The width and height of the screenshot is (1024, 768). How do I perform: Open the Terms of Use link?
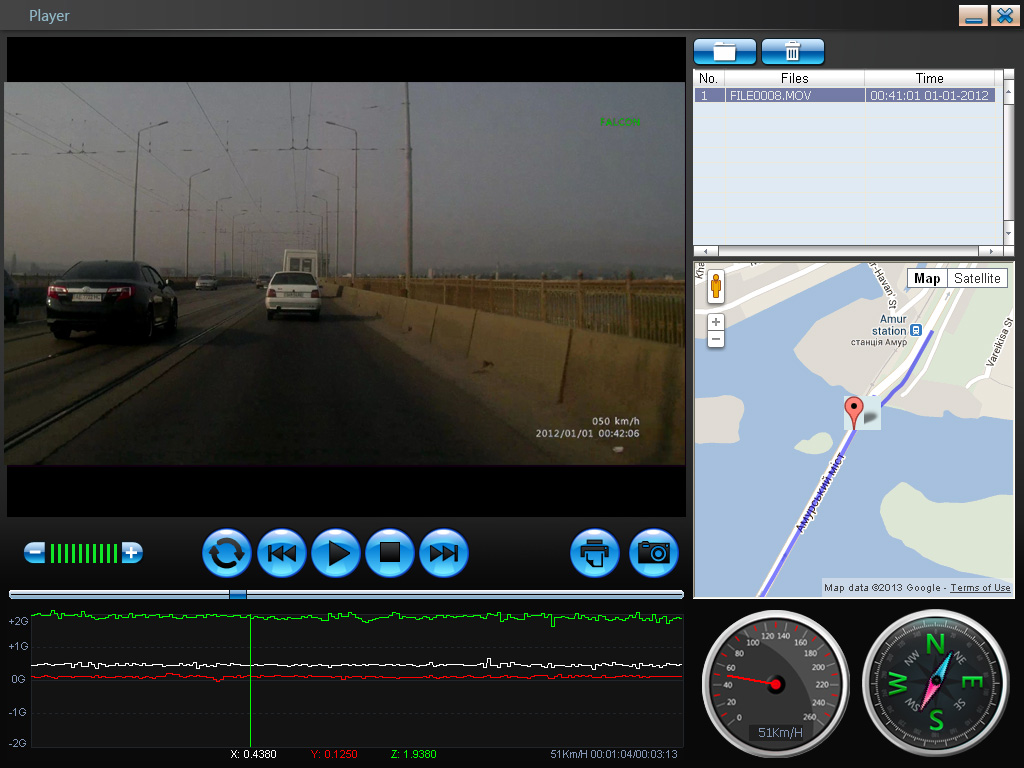(980, 588)
